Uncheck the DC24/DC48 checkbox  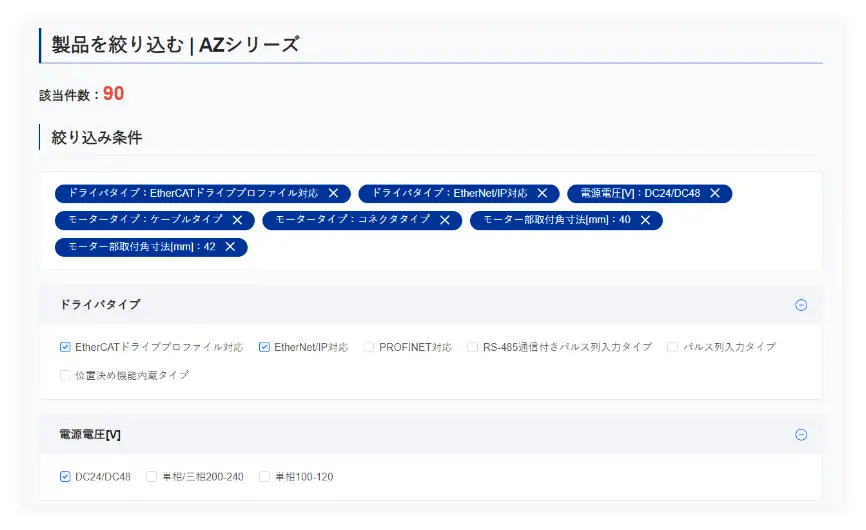[x=65, y=476]
